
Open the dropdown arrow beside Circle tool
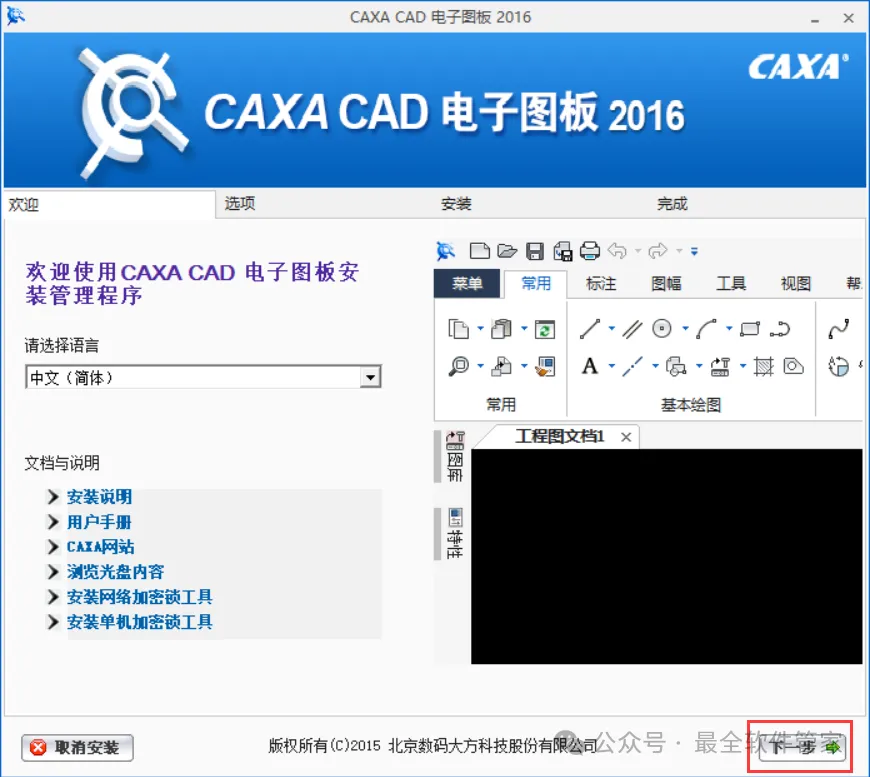[x=685, y=329]
